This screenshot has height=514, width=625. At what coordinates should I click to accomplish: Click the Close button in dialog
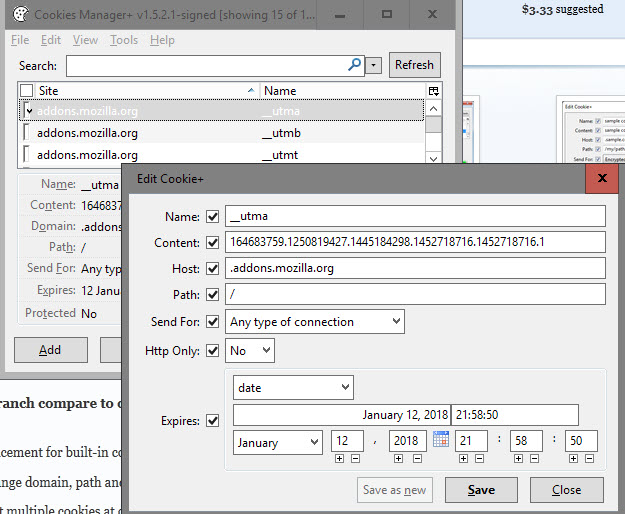[x=566, y=490]
